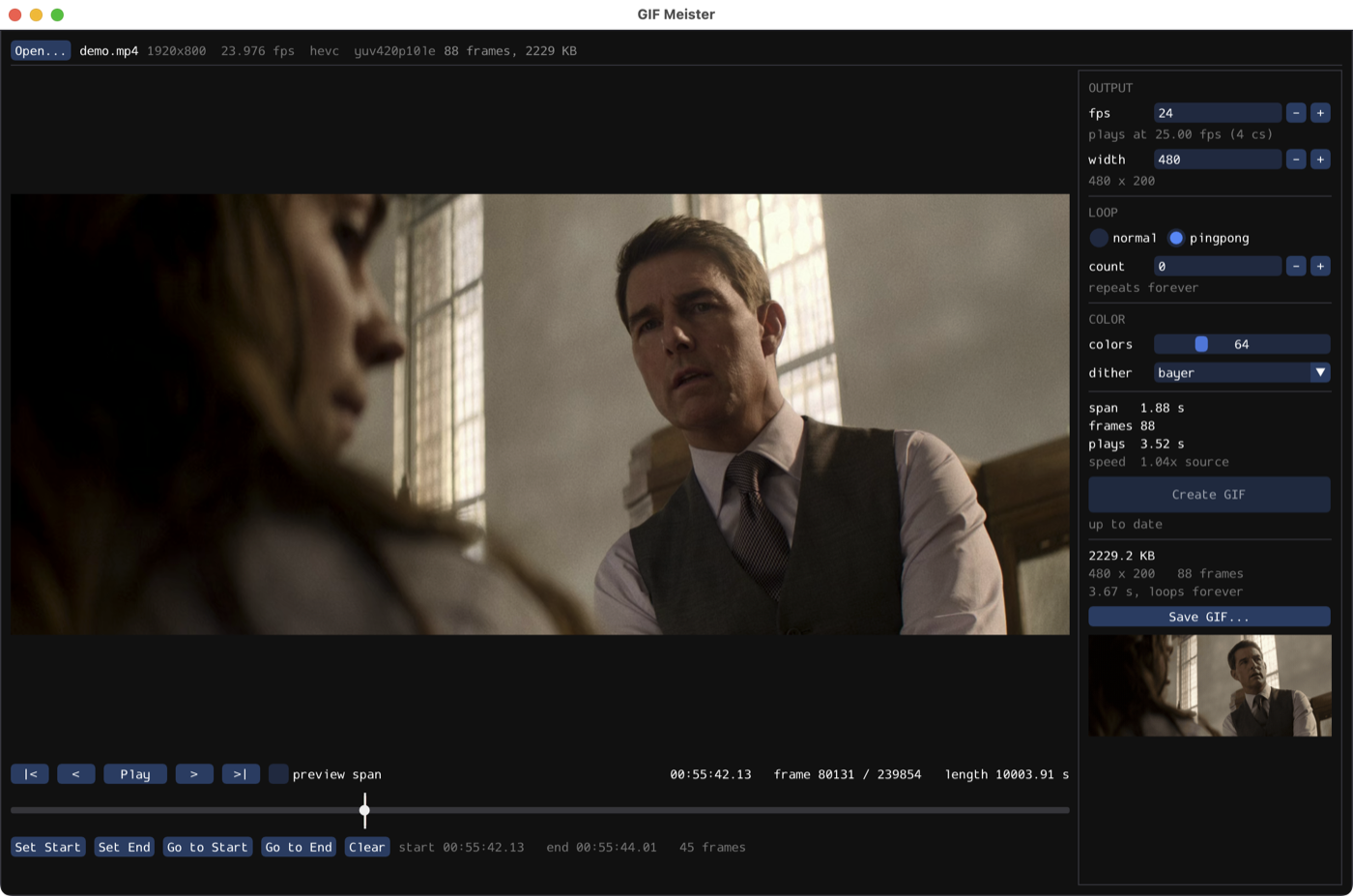This screenshot has width=1353, height=896.
Task: Click the fps input field
Action: [1218, 113]
